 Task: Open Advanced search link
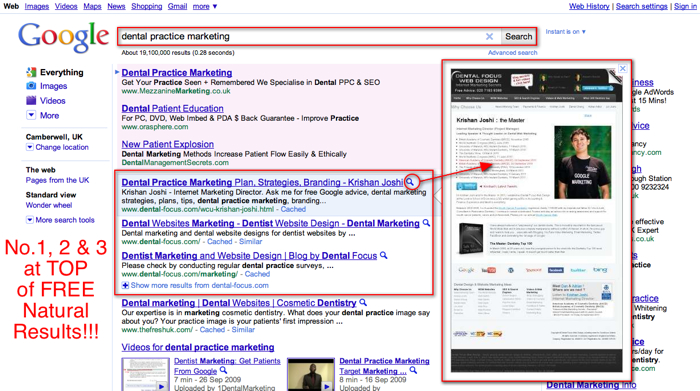point(512,53)
